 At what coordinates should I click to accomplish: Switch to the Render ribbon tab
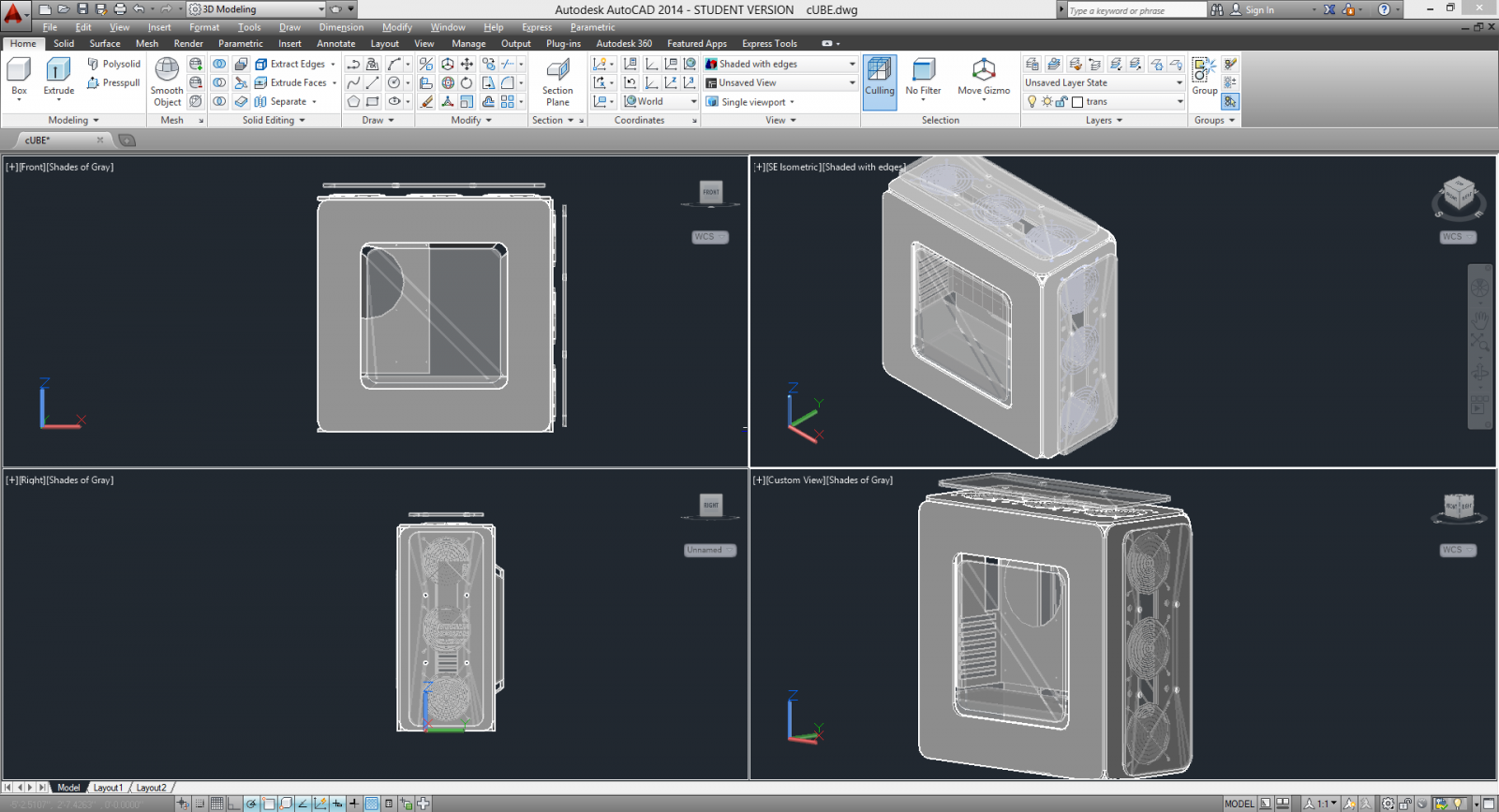[x=188, y=43]
